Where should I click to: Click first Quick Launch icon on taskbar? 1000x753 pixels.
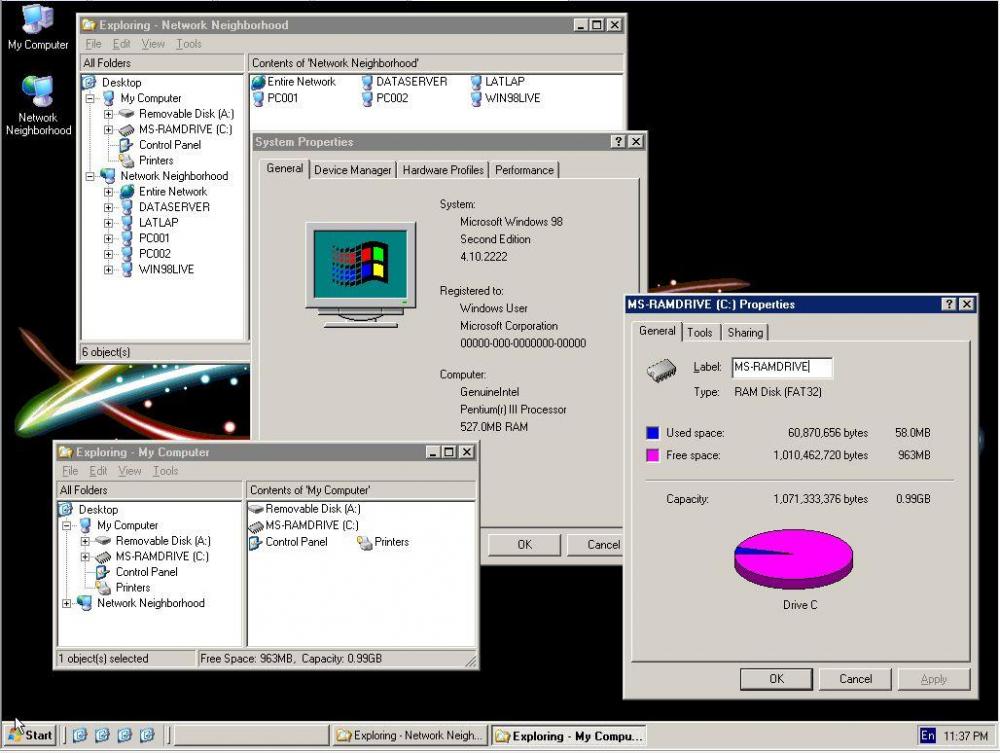(x=80, y=735)
